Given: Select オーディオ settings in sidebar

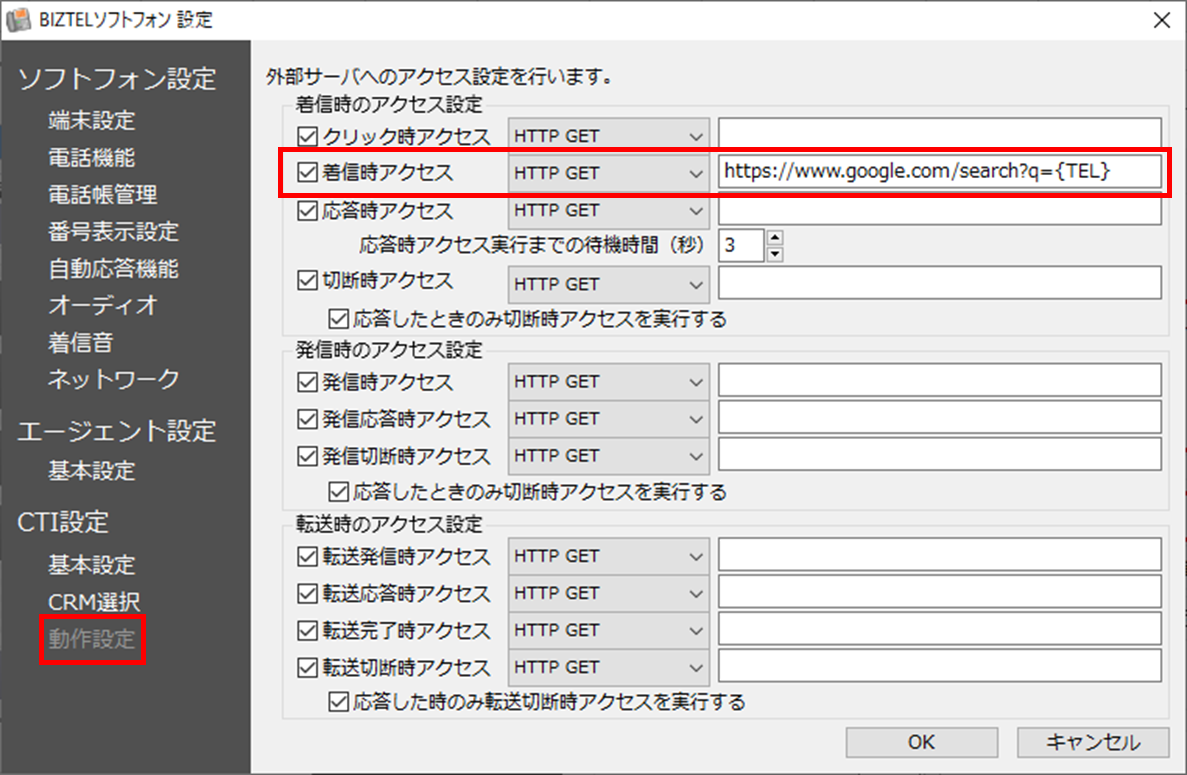Looking at the screenshot, I should click(102, 305).
